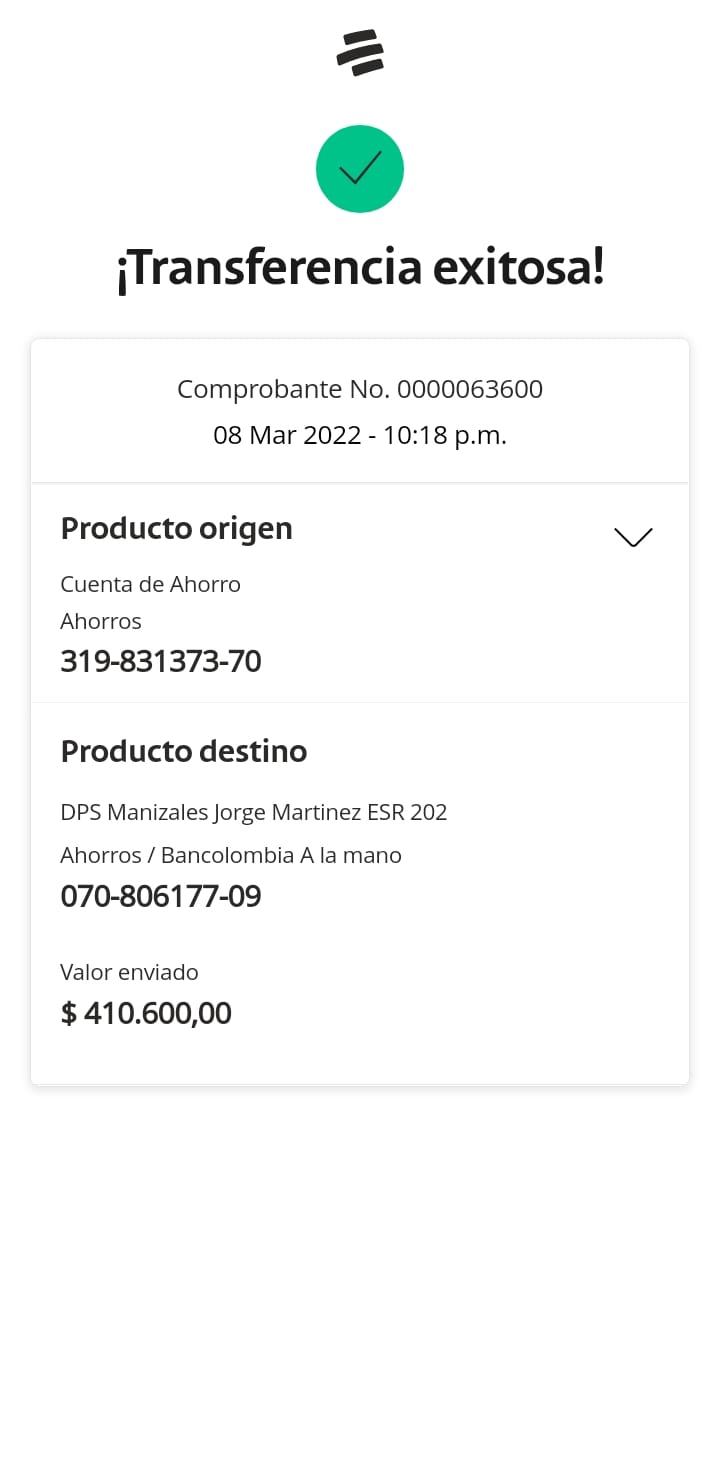
Task: Click the green success checkmark icon
Action: 360,169
